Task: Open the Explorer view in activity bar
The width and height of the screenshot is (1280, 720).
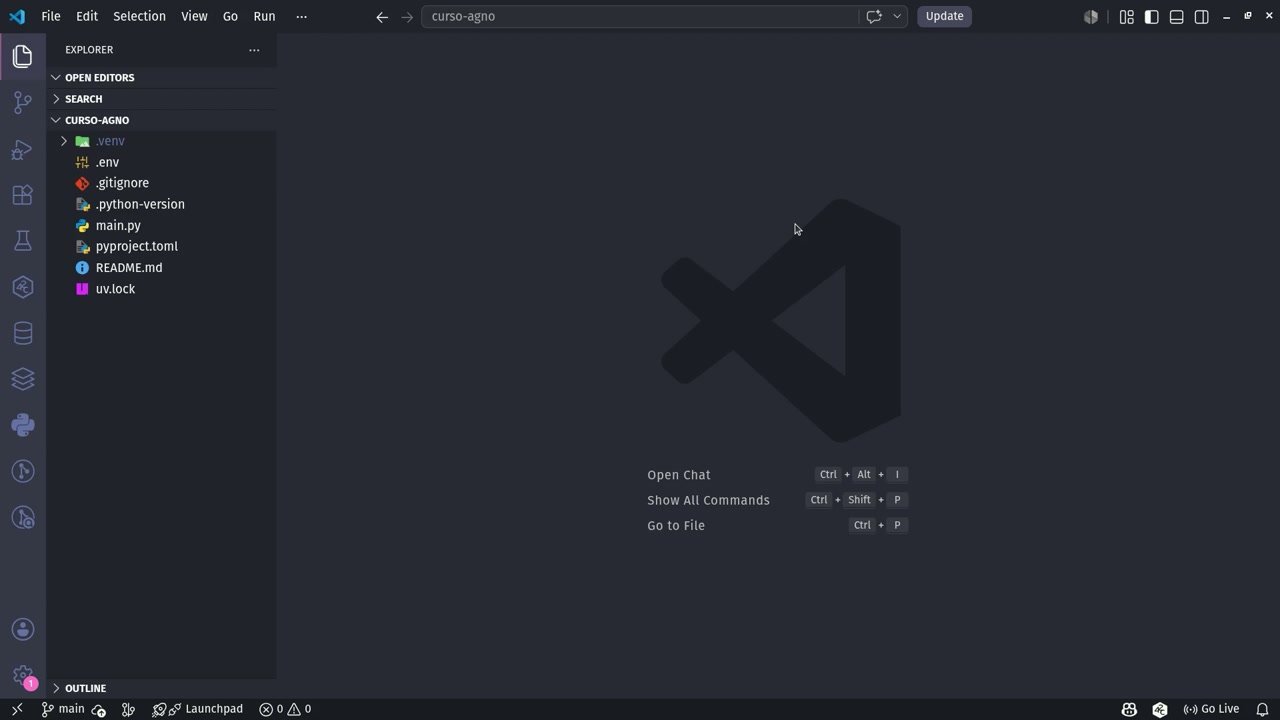Action: (x=22, y=56)
